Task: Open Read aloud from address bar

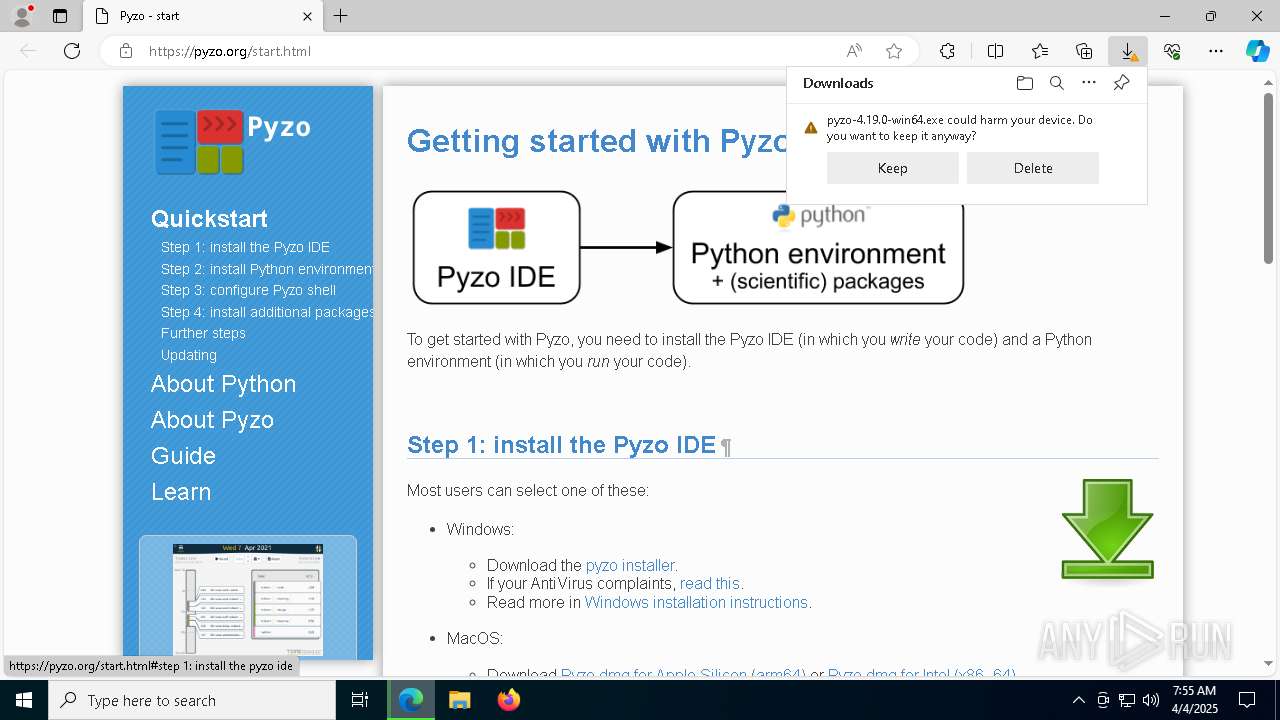Action: coord(854,51)
